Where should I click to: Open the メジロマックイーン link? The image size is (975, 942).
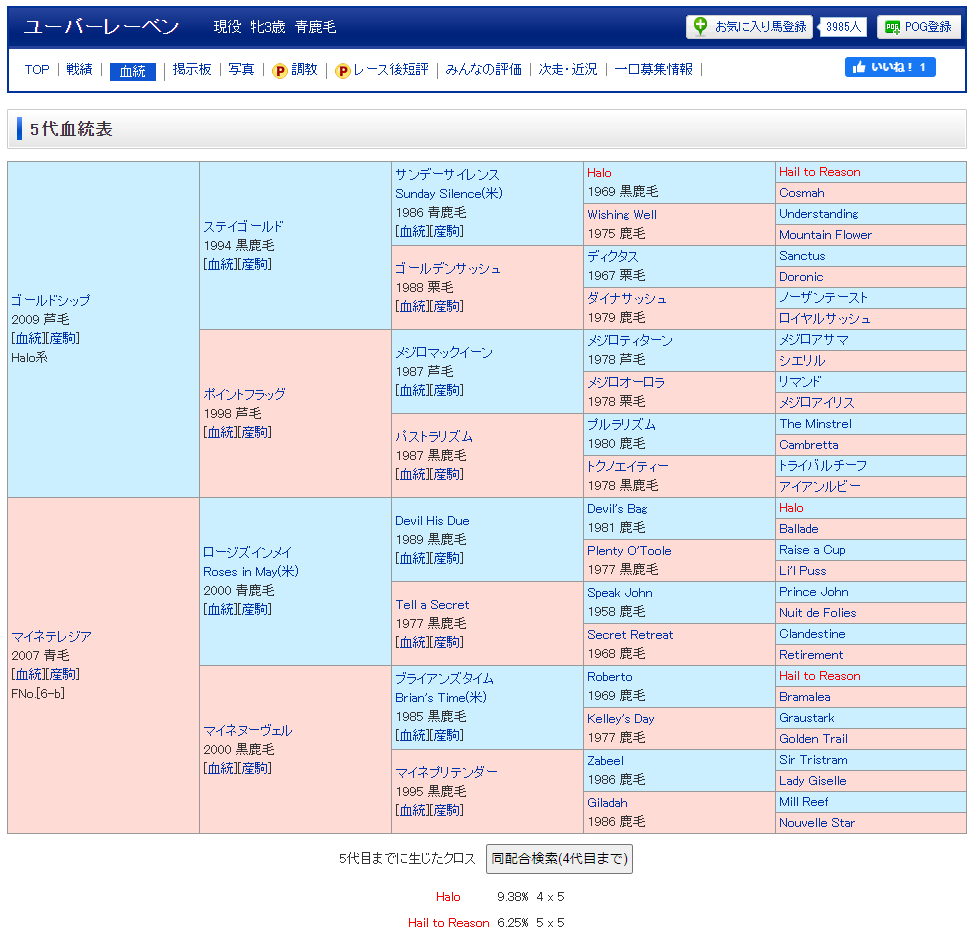[x=444, y=353]
